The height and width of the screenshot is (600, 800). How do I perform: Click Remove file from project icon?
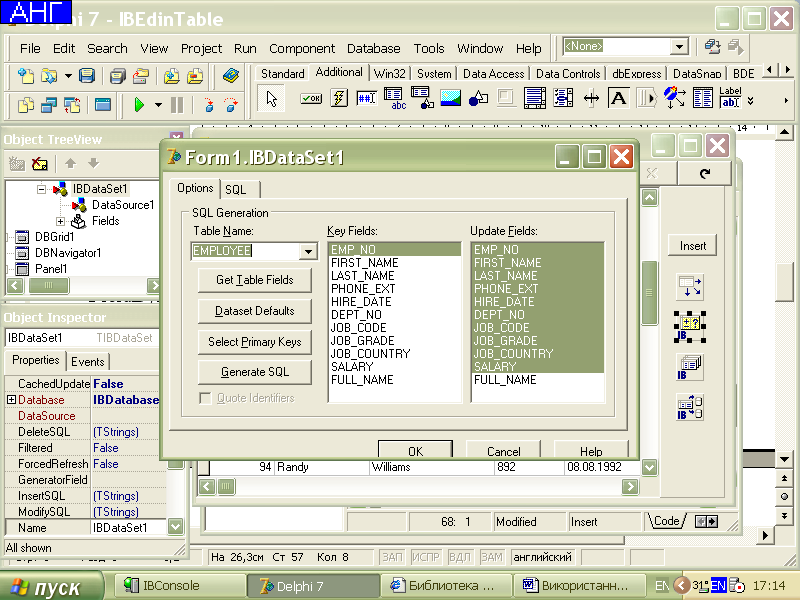194,76
